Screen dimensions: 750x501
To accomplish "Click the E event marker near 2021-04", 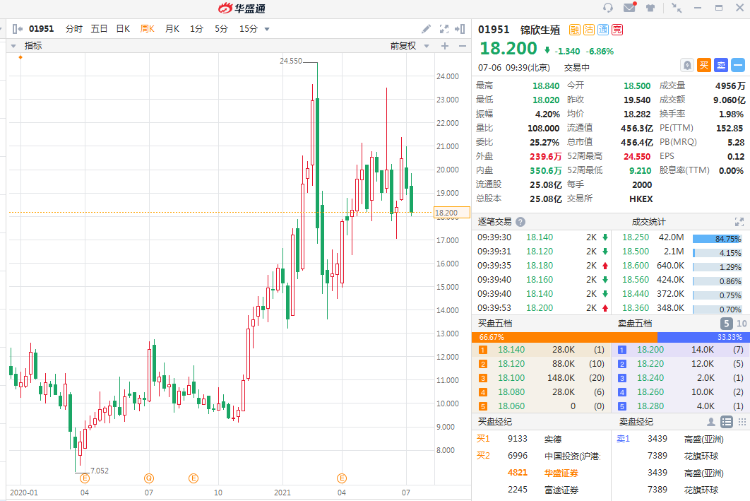I will pos(342,478).
